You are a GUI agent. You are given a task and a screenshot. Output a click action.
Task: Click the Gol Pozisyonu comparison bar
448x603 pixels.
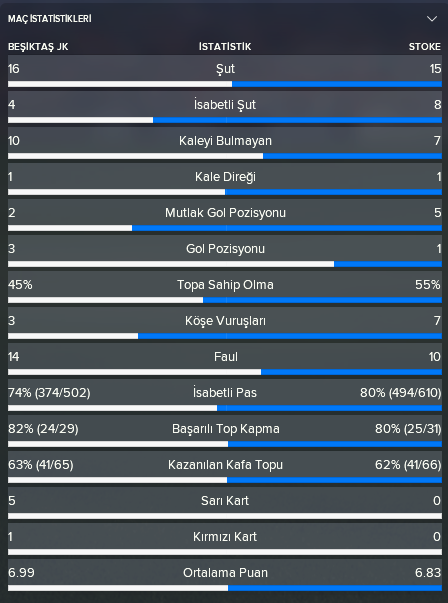(225, 264)
